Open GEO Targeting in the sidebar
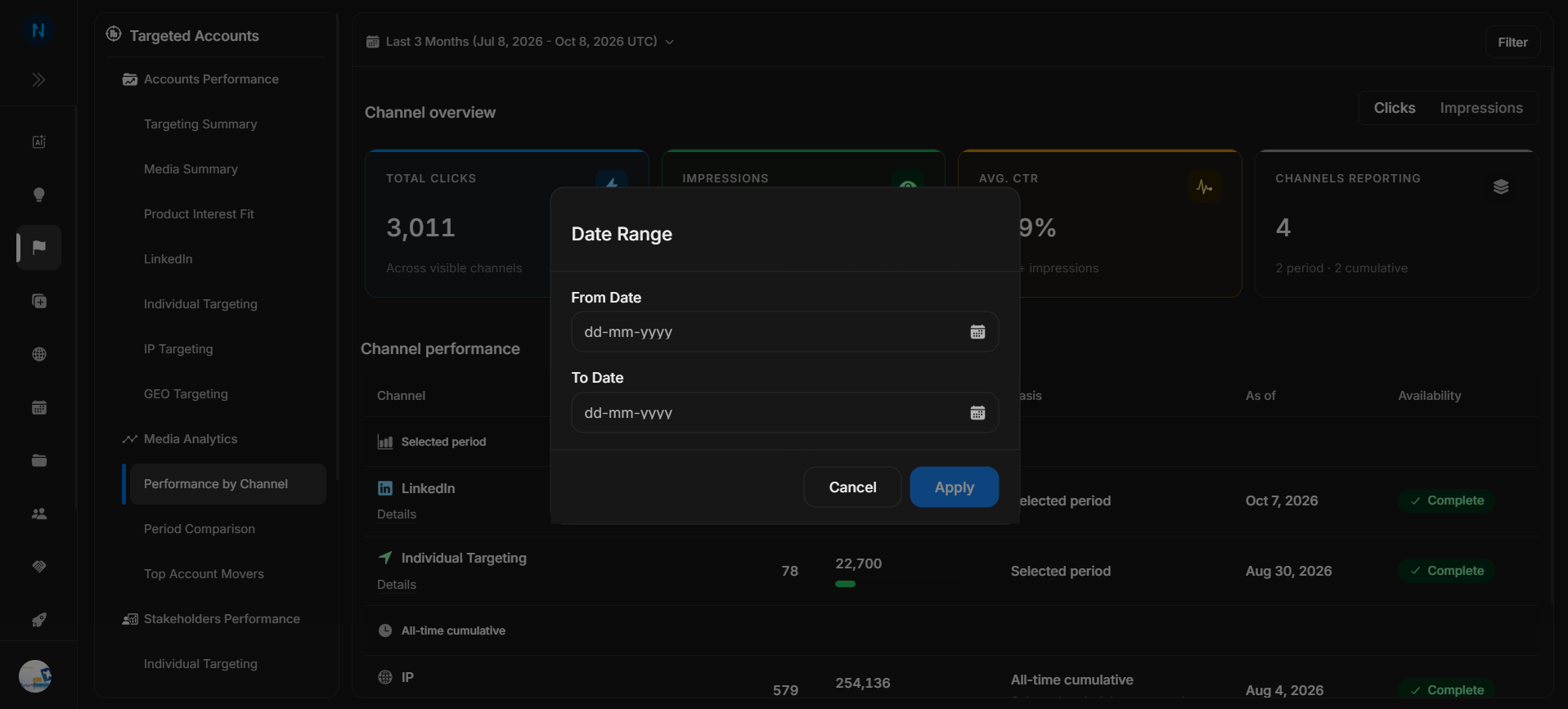 pos(186,394)
